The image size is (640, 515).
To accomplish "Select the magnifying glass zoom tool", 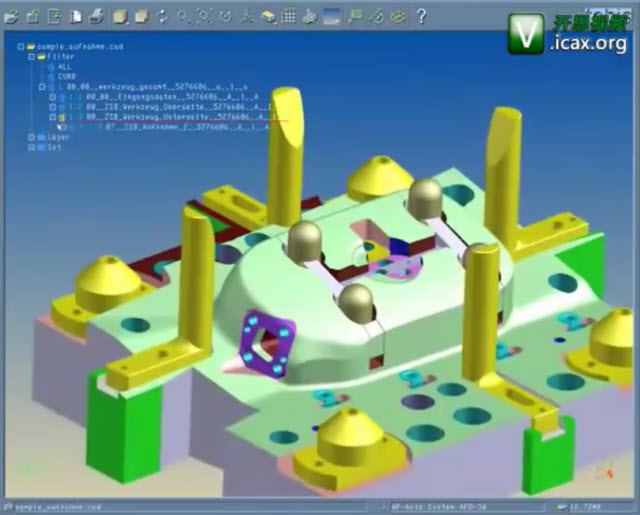I will tap(183, 17).
